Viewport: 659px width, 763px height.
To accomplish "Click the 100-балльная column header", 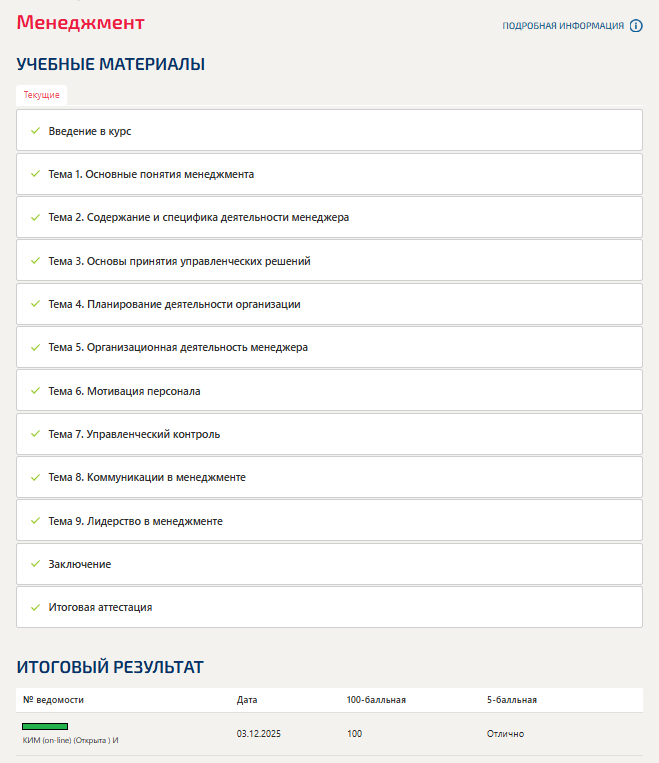I will (x=376, y=700).
